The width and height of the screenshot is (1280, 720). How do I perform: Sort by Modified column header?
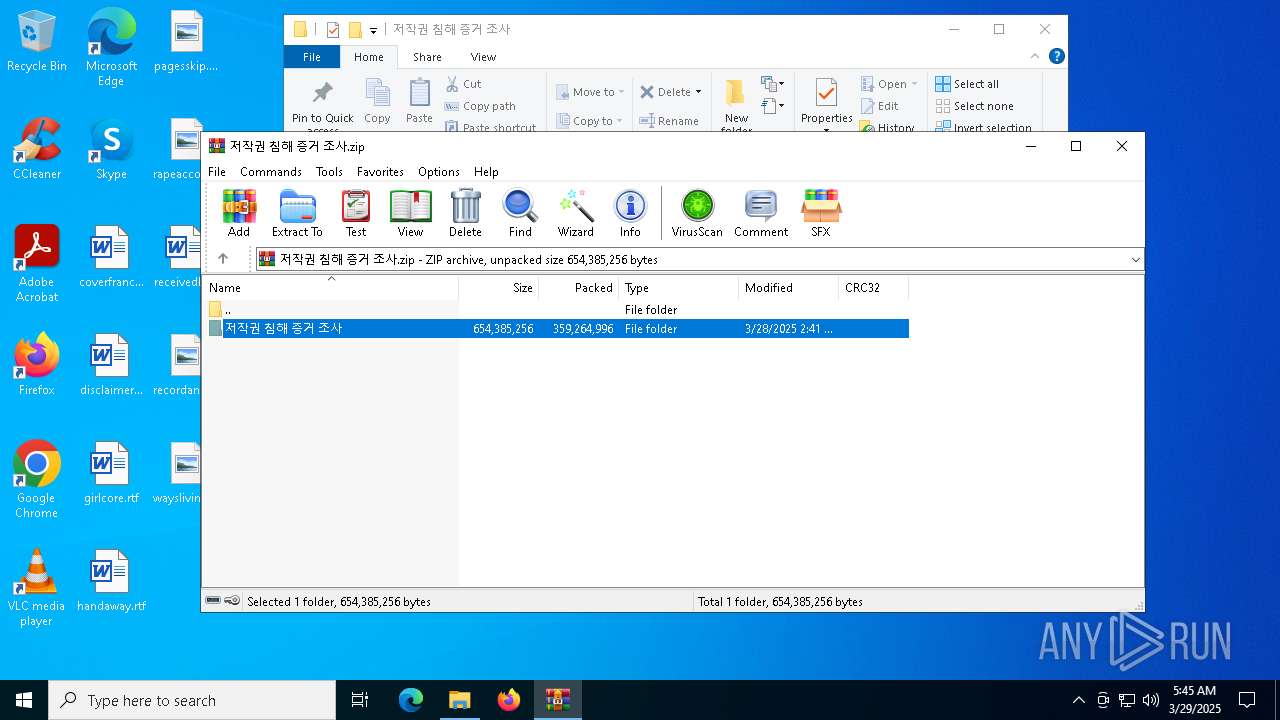789,288
